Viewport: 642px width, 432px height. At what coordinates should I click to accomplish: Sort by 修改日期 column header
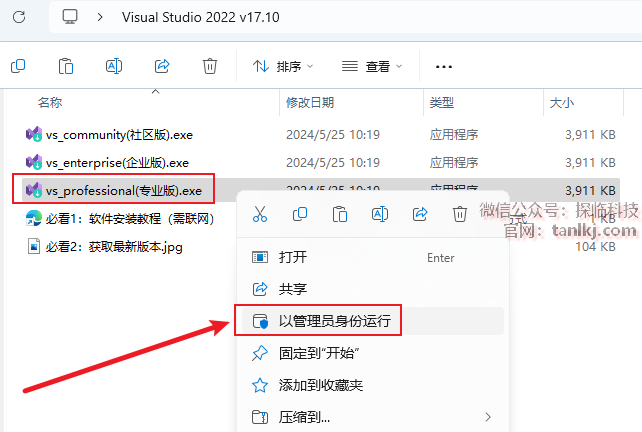pyautogui.click(x=310, y=102)
